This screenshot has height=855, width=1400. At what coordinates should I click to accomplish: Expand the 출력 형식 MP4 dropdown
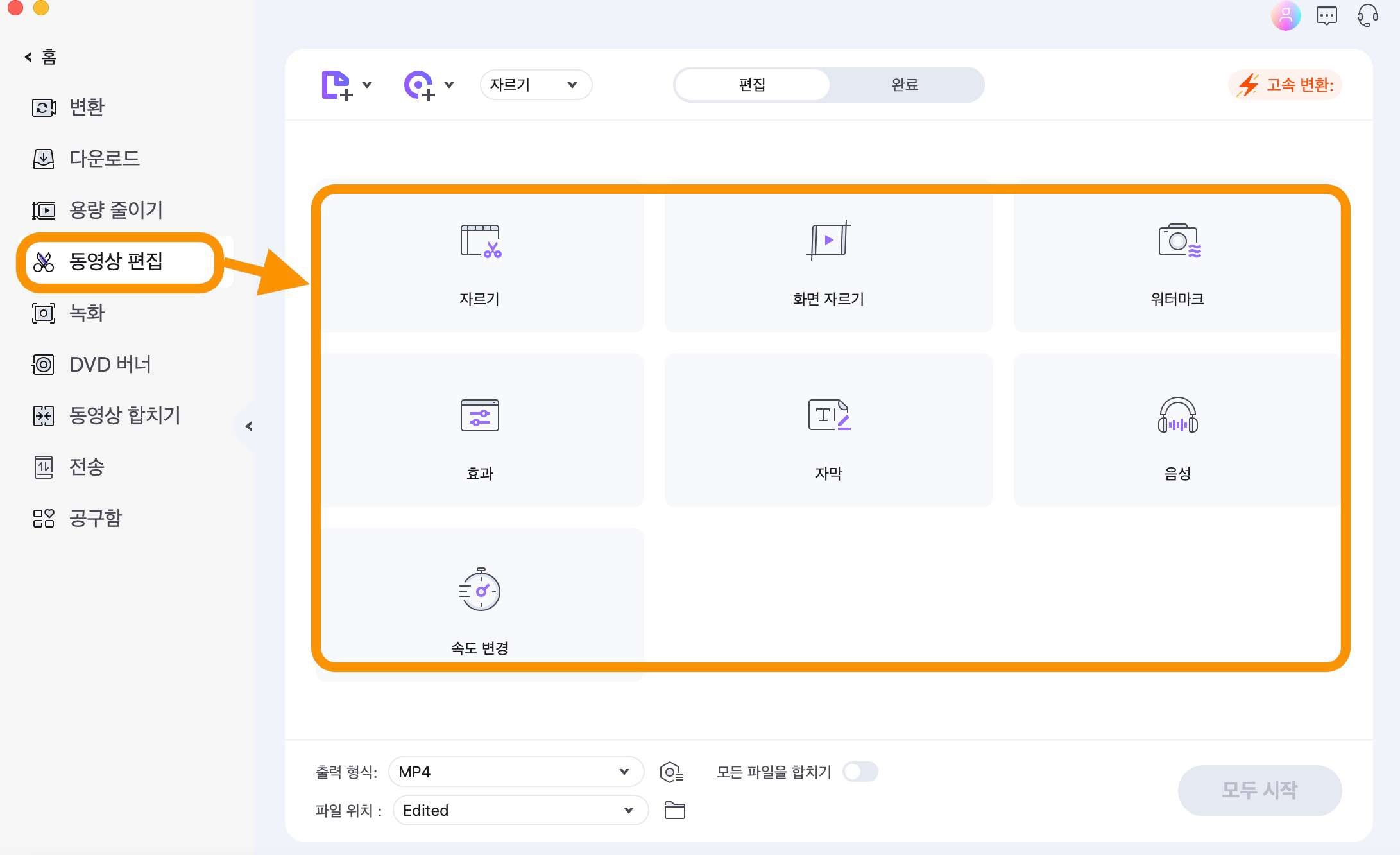[622, 771]
